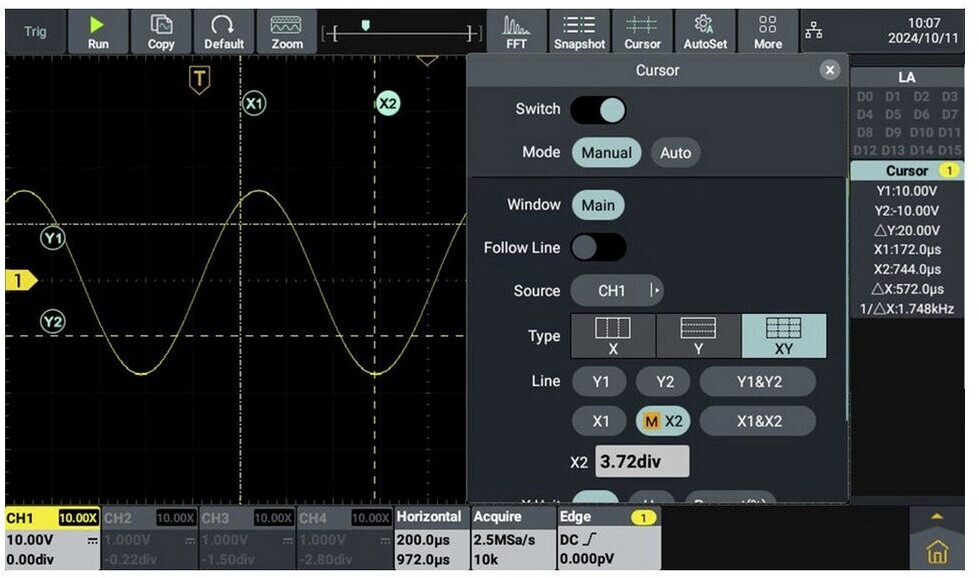Tap the Copy icon in toolbar
This screenshot has height=578, width=979.
click(x=161, y=32)
